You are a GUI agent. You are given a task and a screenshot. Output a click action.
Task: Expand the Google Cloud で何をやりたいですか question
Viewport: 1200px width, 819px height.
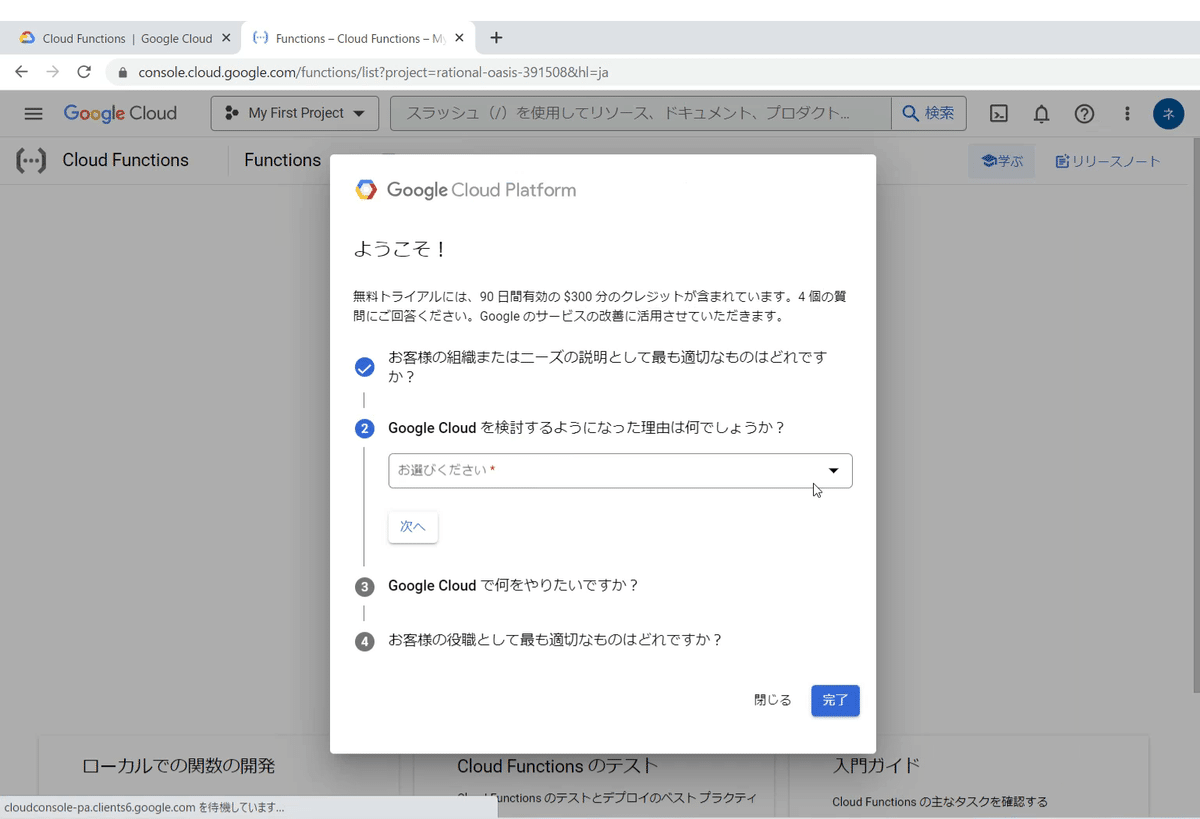coord(513,585)
